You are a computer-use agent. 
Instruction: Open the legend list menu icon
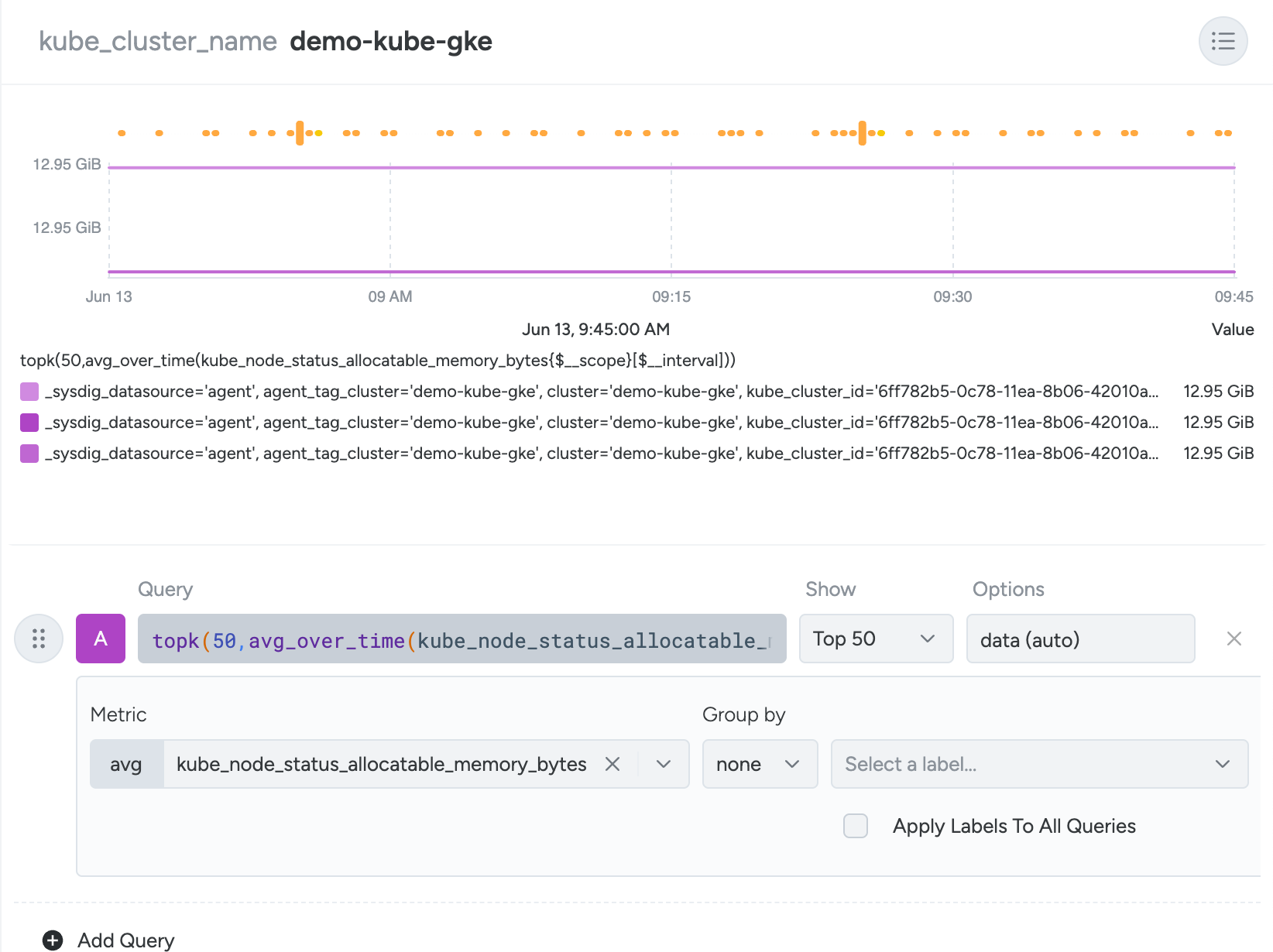(x=1223, y=41)
